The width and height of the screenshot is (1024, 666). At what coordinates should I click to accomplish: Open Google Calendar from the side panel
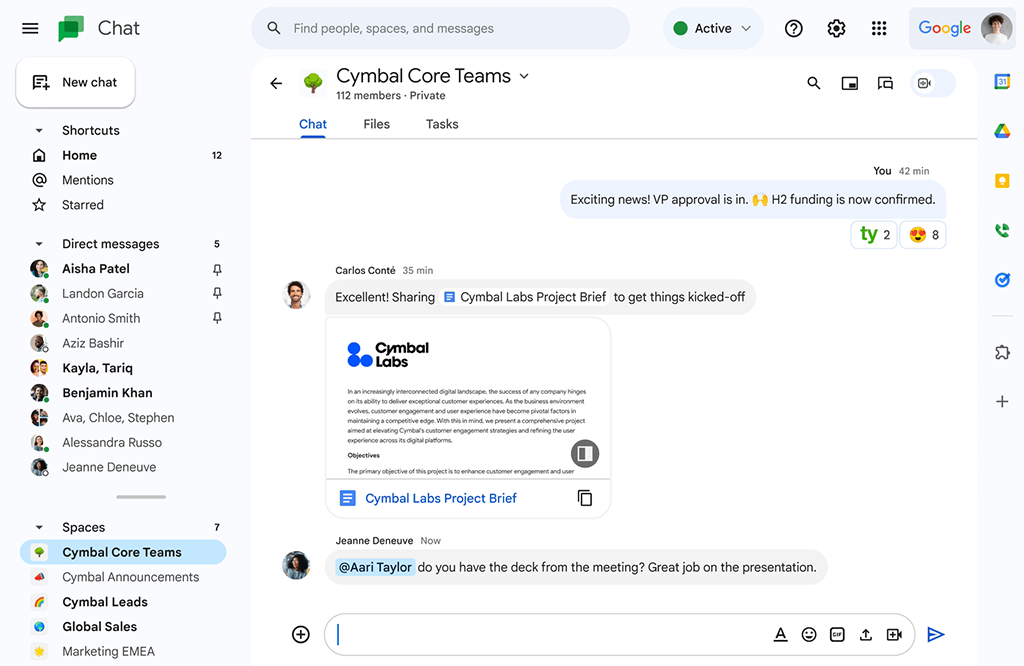(x=1003, y=83)
